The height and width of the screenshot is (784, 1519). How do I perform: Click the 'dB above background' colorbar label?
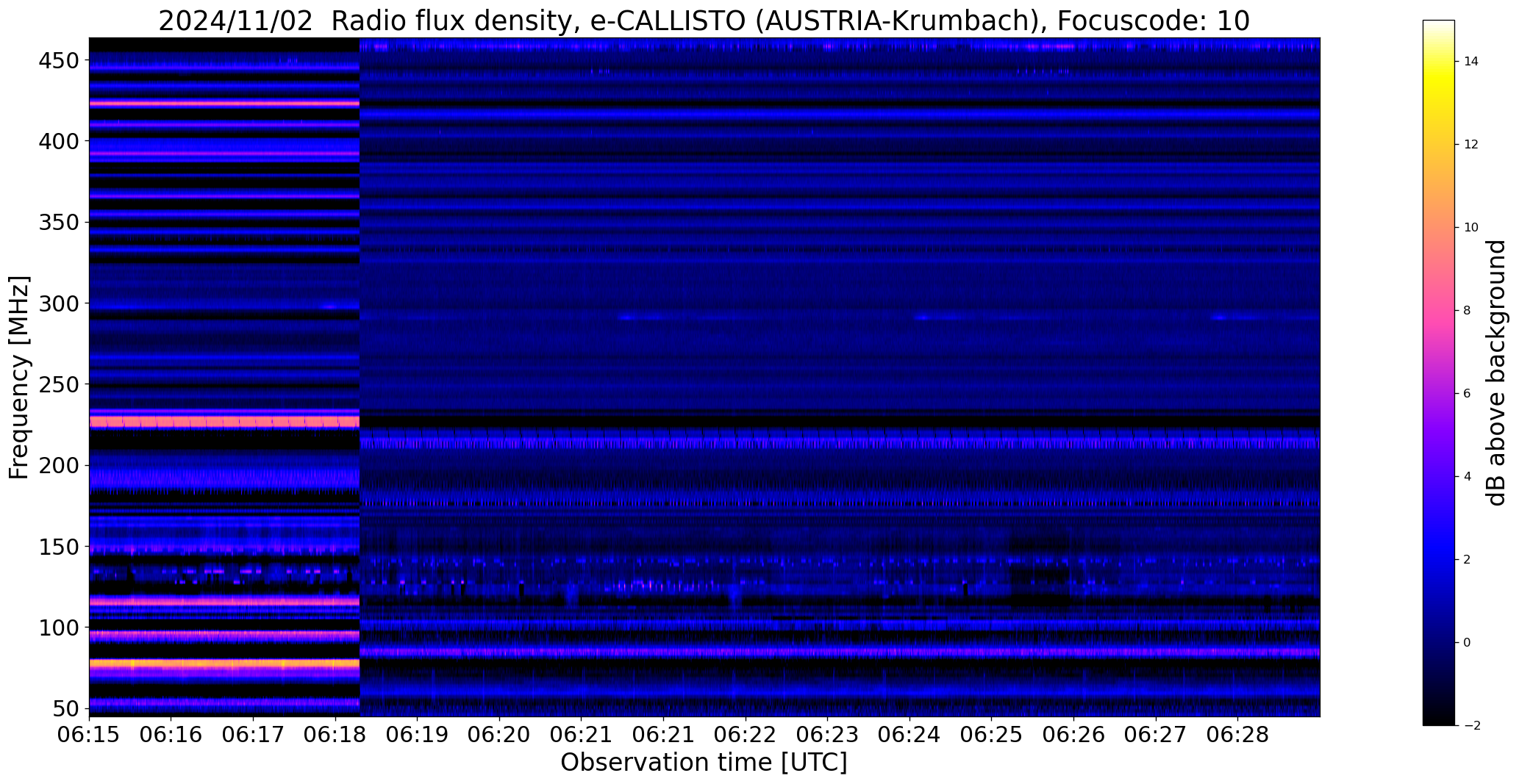pos(1495,373)
